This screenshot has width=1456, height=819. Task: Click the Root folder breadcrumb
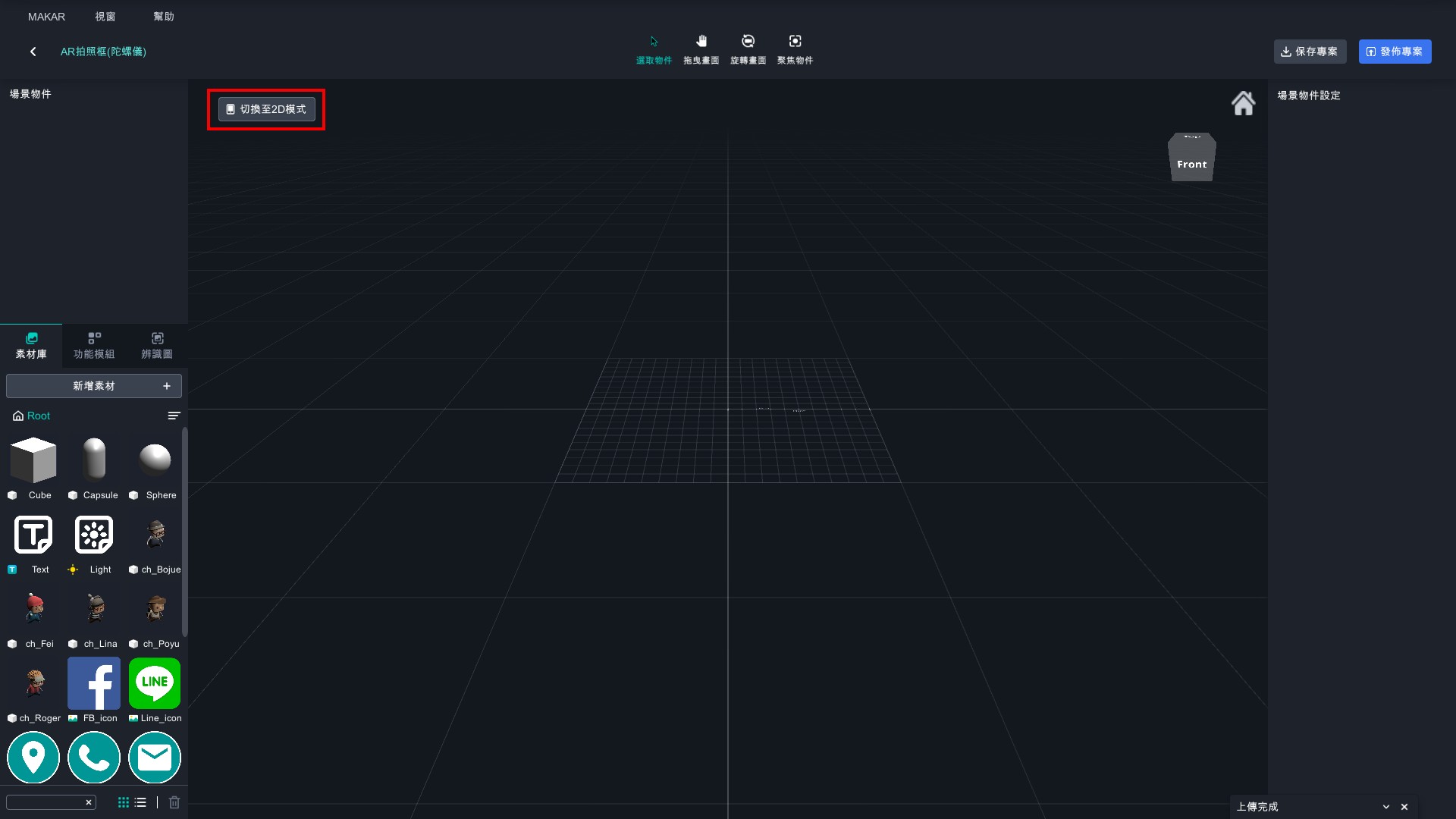pos(31,416)
